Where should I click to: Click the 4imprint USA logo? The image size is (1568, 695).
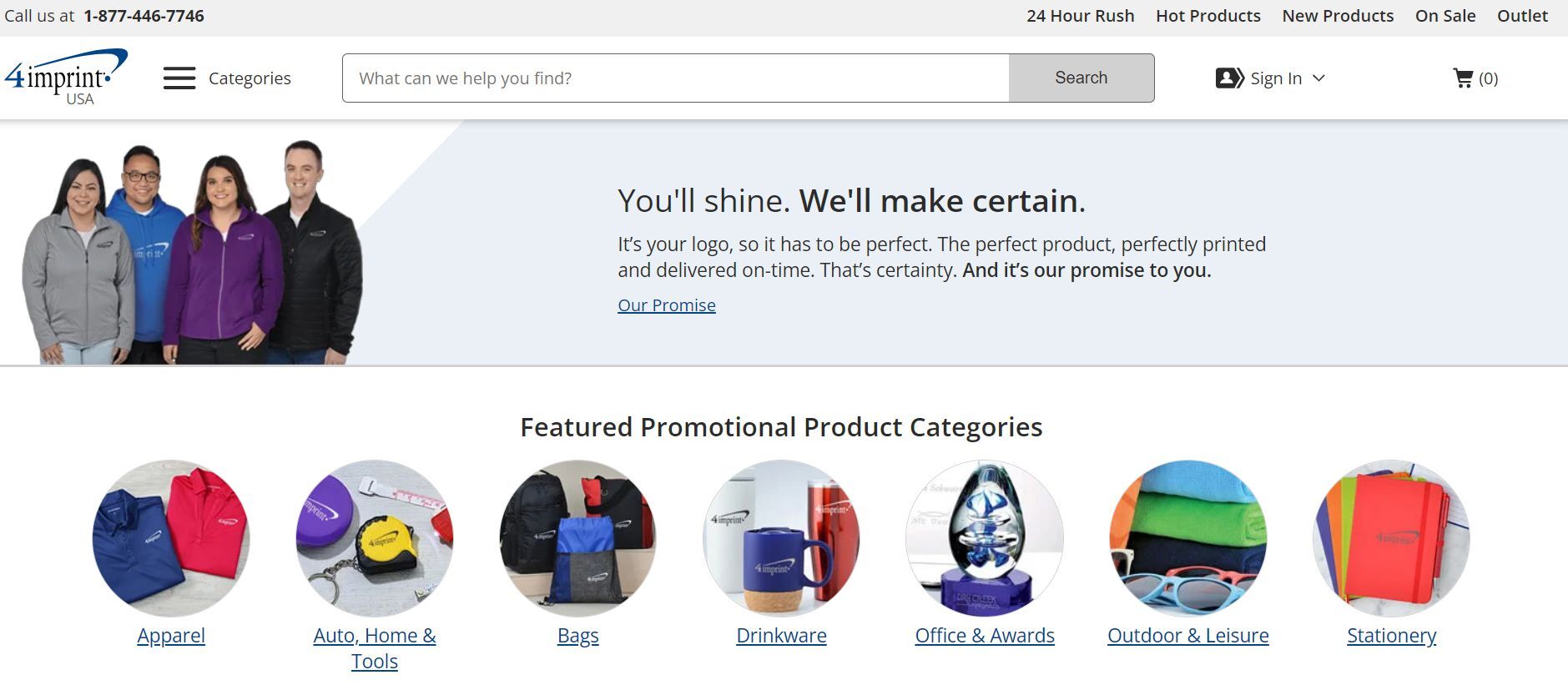pos(66,77)
